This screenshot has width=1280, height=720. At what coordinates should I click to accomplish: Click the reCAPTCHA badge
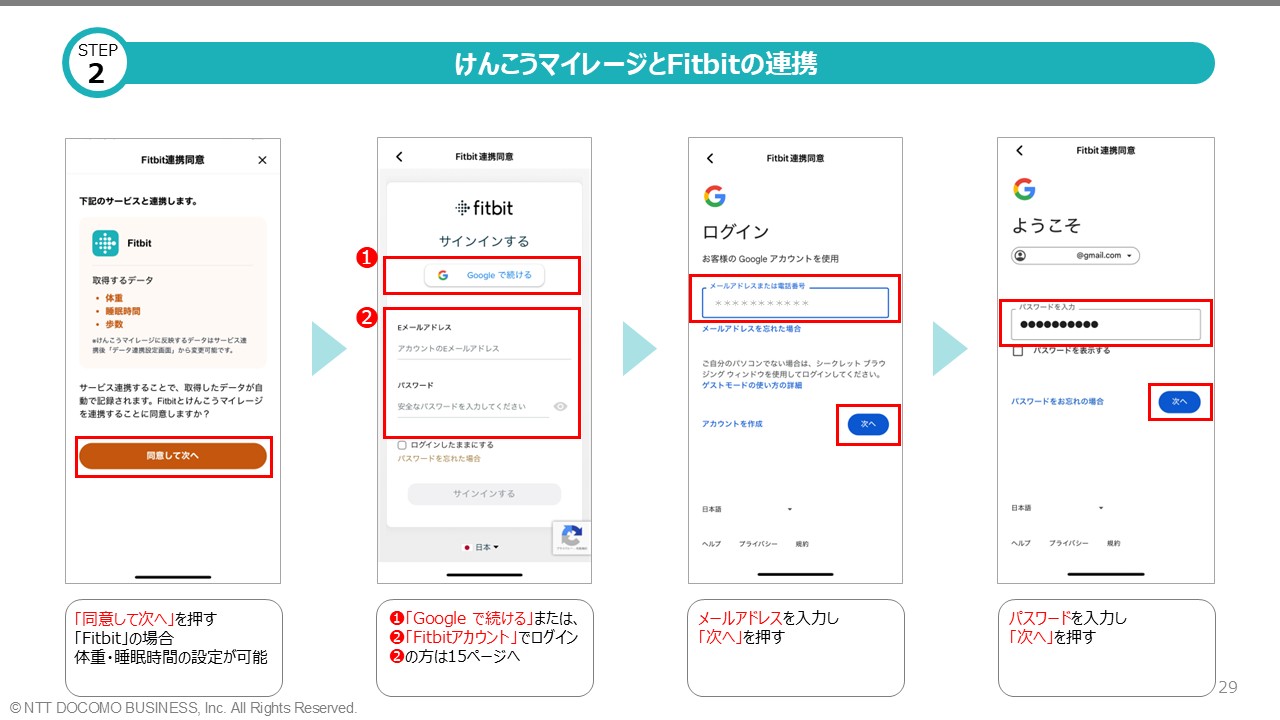click(571, 538)
